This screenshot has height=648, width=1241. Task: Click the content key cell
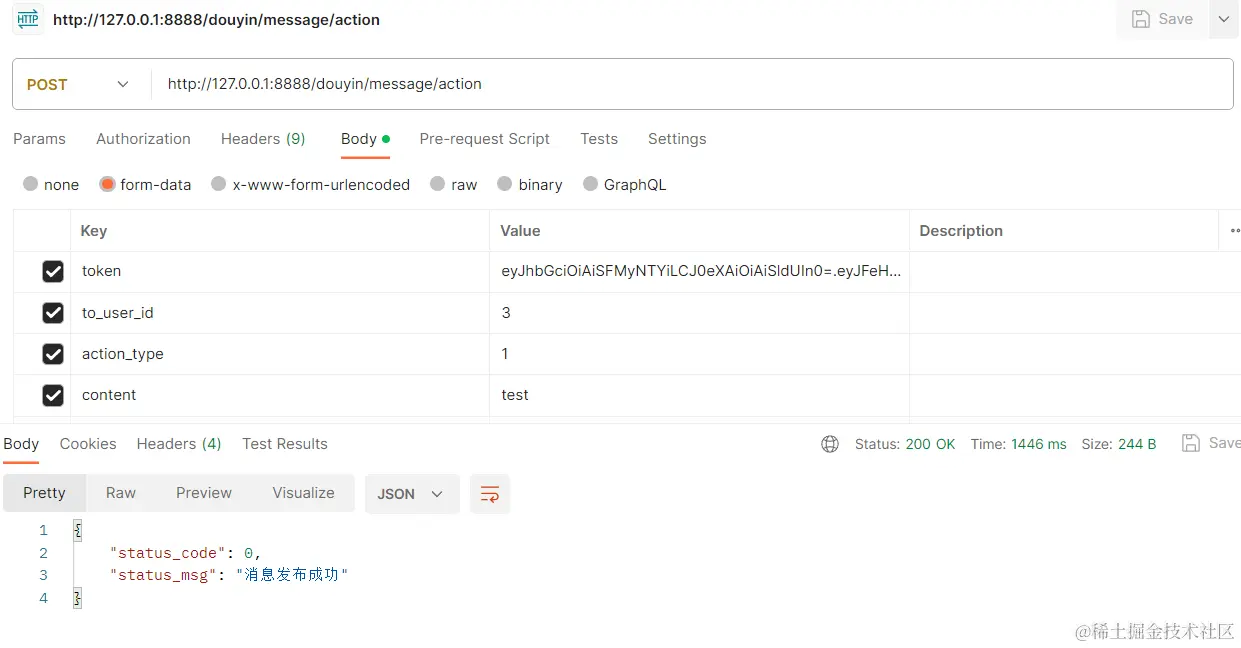point(280,395)
